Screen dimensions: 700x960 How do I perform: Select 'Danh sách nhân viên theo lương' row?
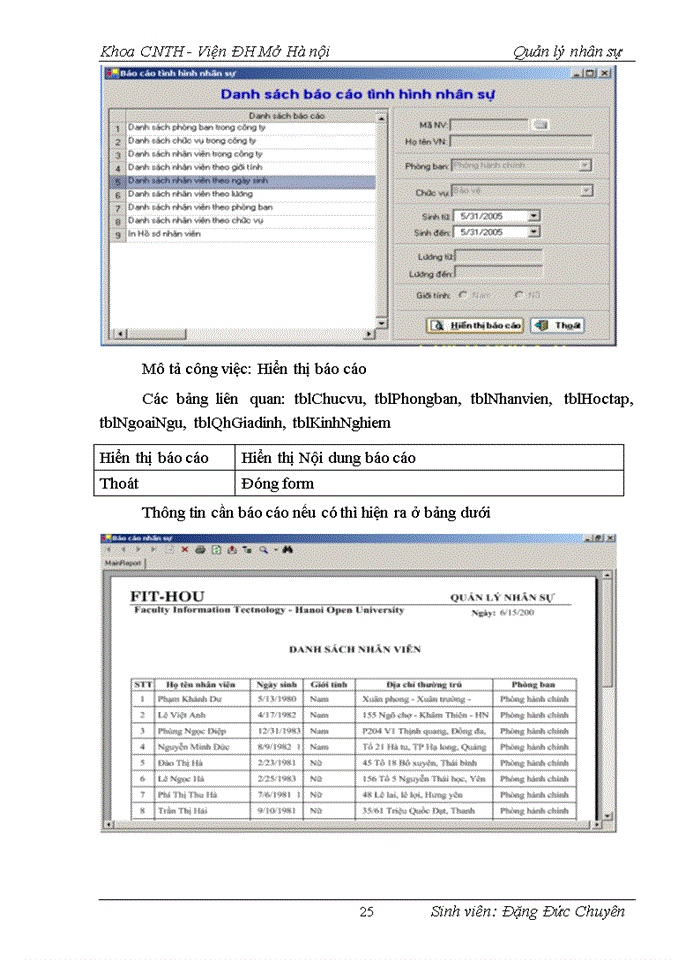click(243, 194)
